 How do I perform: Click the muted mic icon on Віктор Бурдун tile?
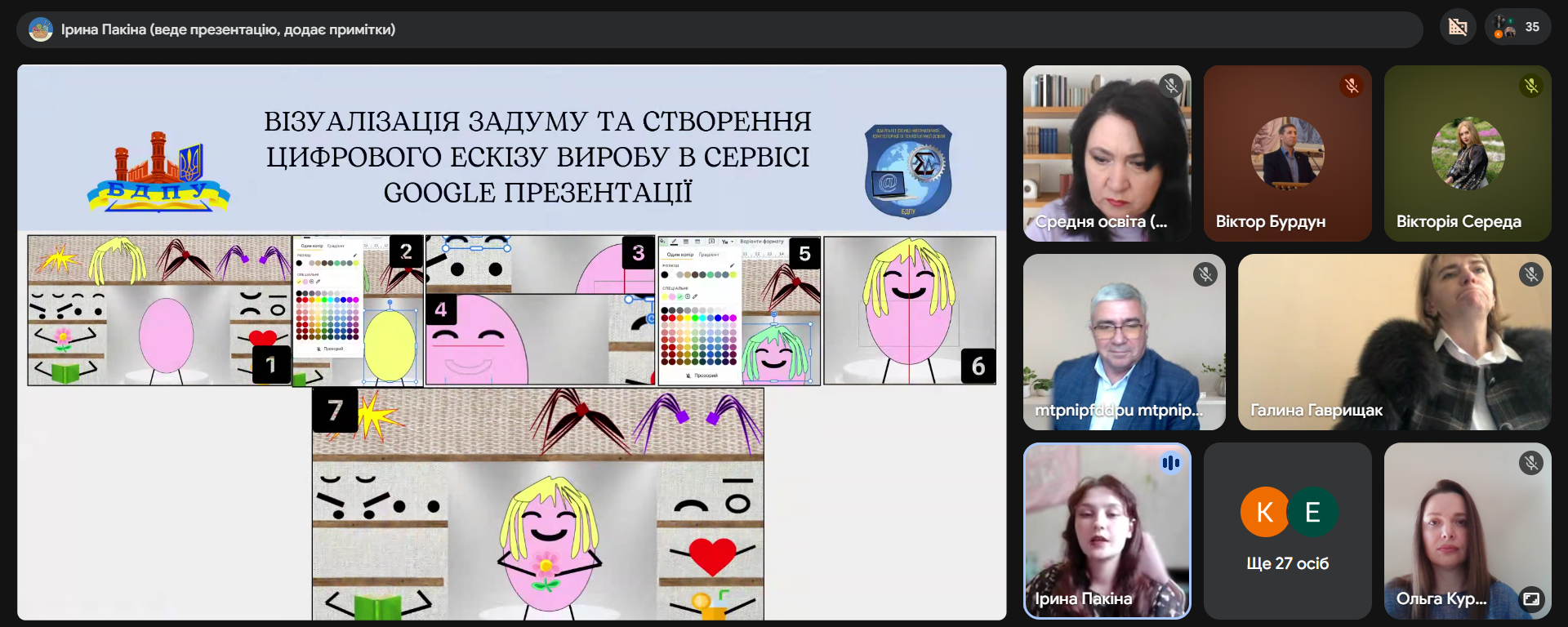pos(1352,86)
